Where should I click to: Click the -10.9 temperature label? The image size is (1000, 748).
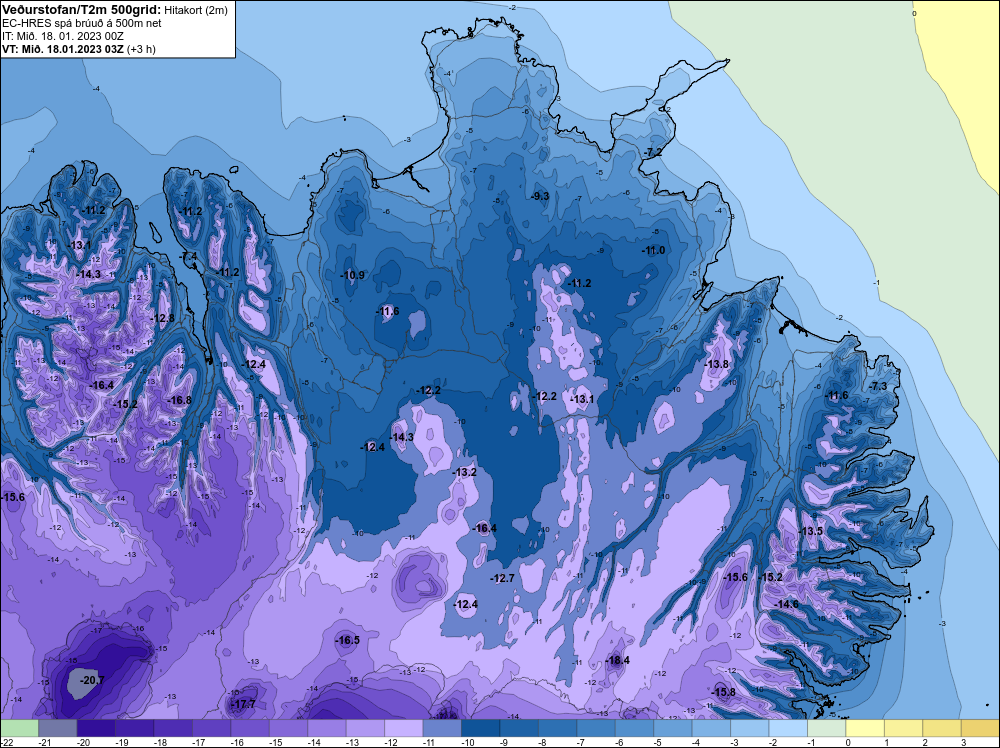click(x=353, y=275)
